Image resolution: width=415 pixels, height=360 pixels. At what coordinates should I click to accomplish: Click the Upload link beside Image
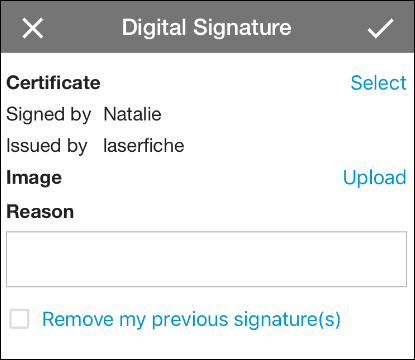pos(375,177)
